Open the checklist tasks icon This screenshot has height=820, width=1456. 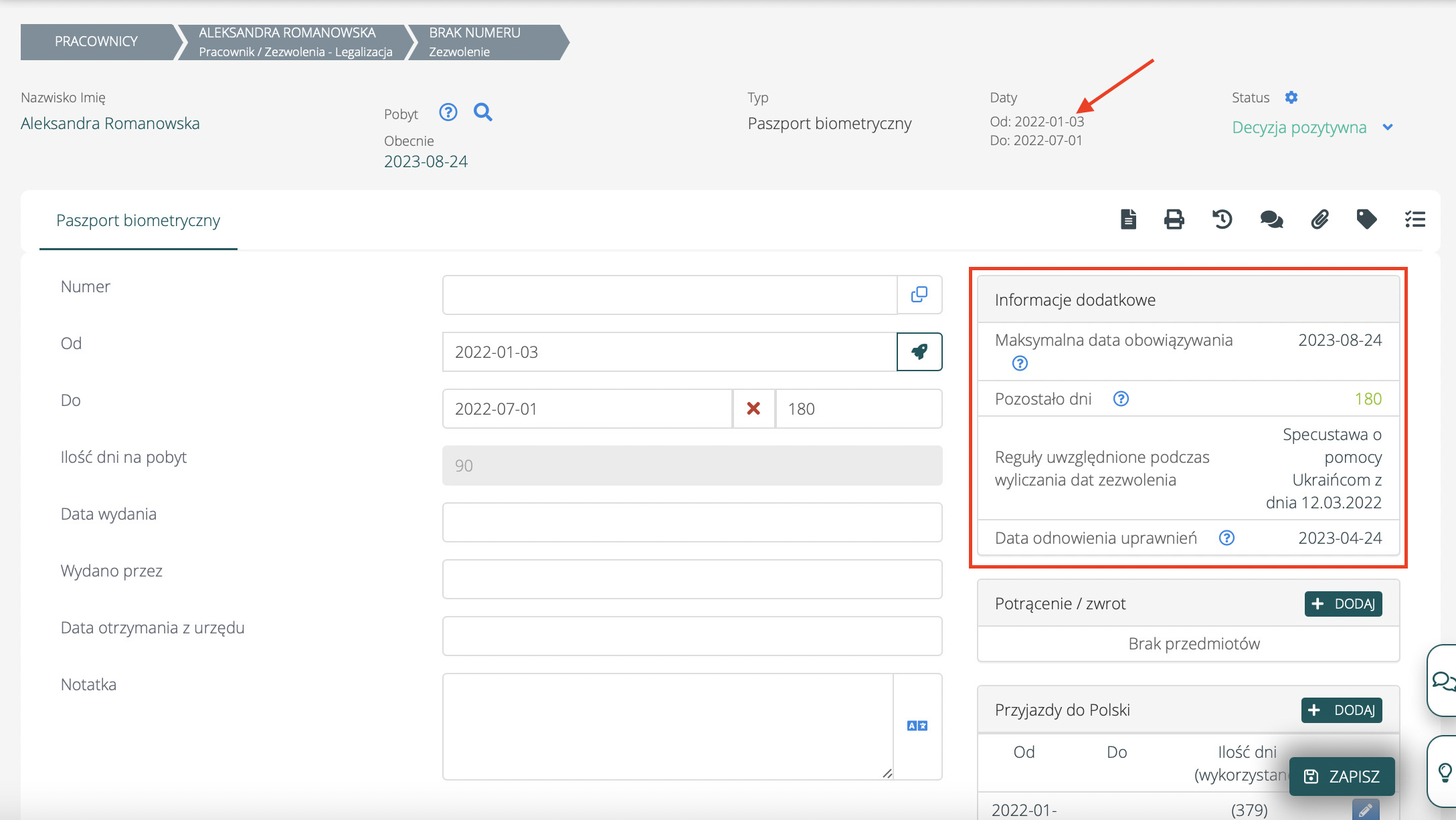point(1415,219)
